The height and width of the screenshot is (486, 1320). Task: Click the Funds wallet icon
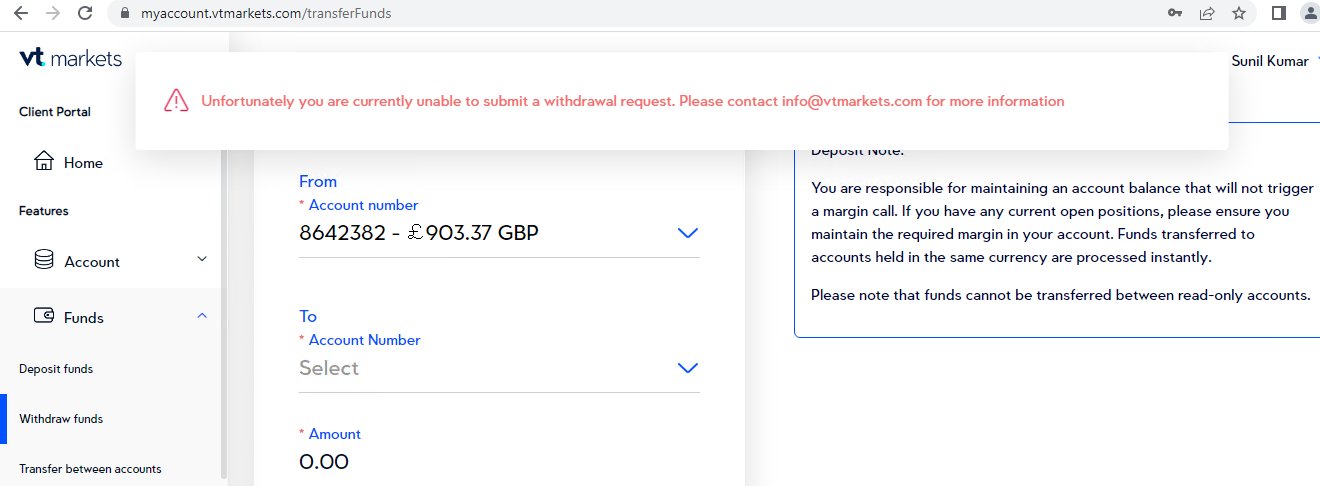click(44, 316)
